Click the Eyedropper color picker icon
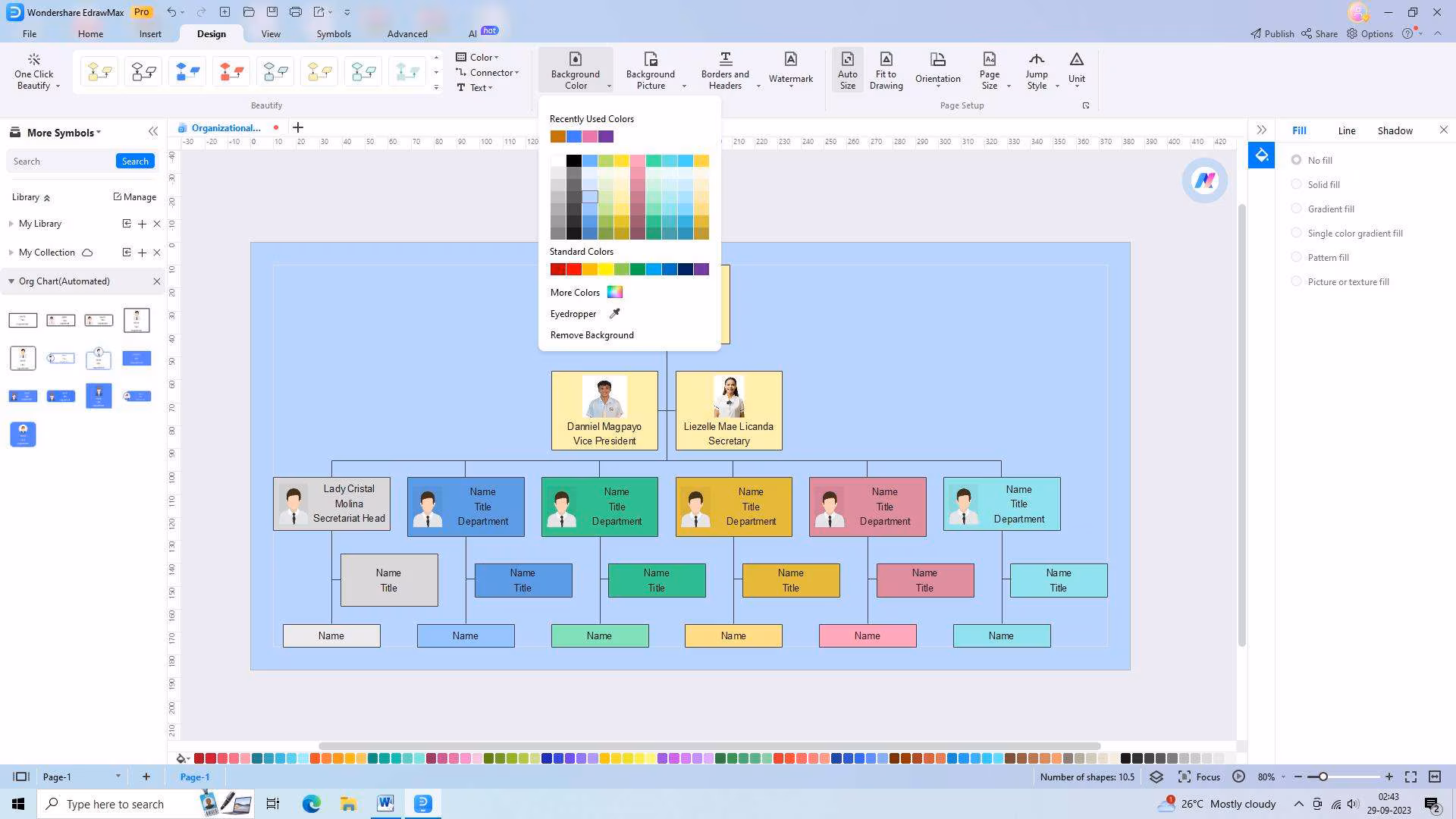 615,313
